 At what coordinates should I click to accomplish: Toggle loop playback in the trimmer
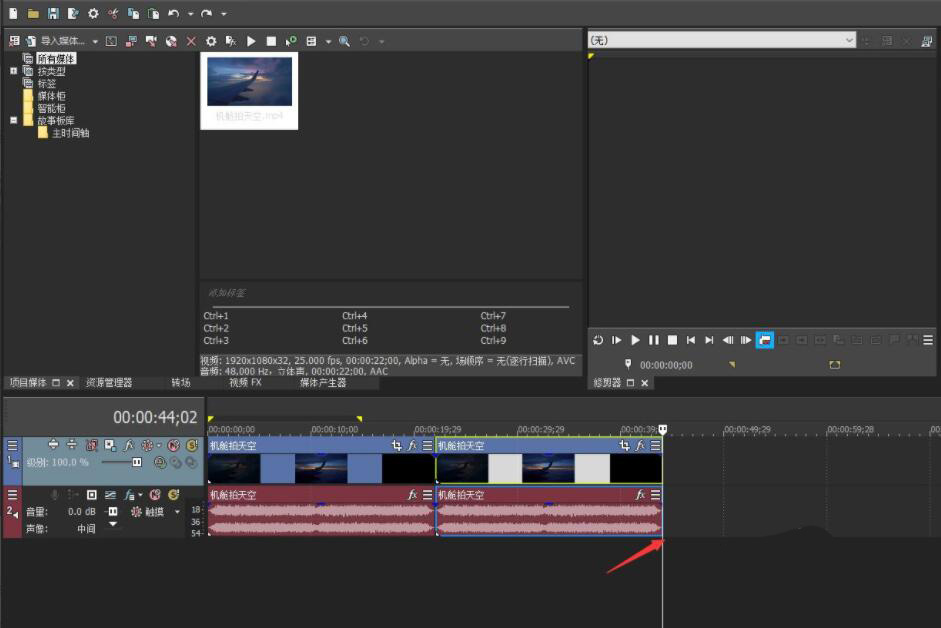pyautogui.click(x=598, y=340)
